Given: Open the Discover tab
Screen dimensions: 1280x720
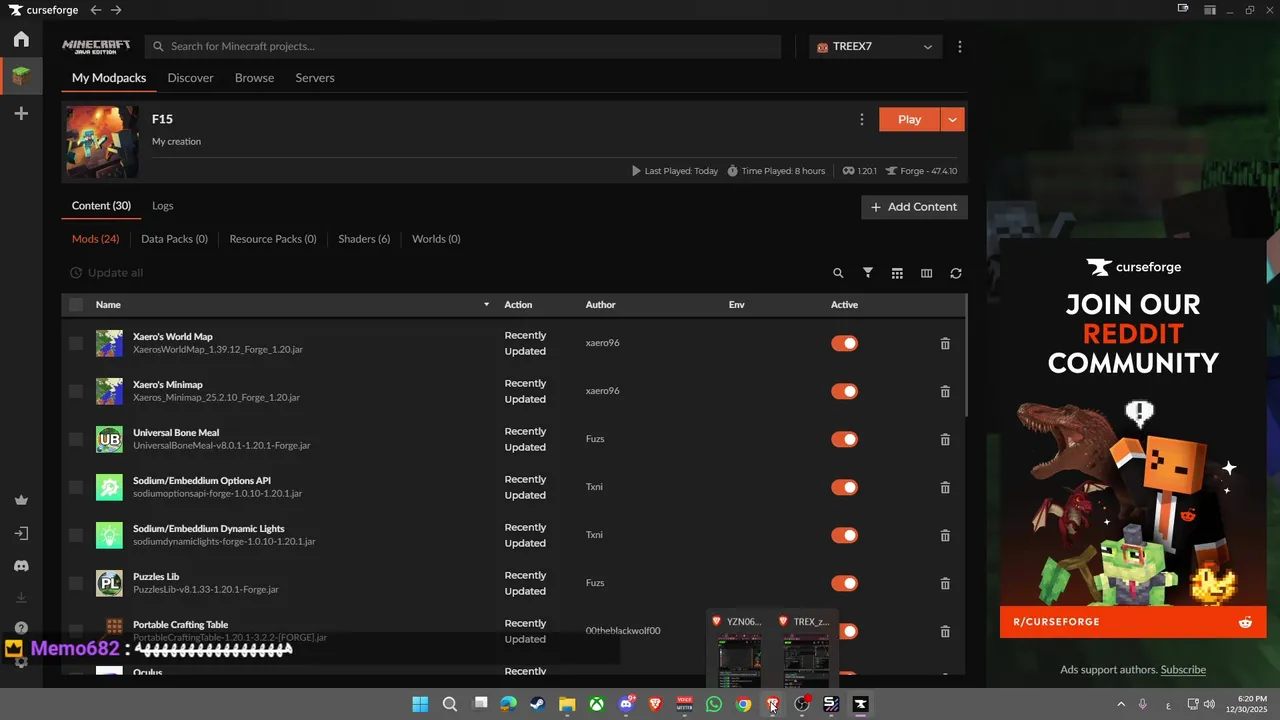Looking at the screenshot, I should 190,78.
